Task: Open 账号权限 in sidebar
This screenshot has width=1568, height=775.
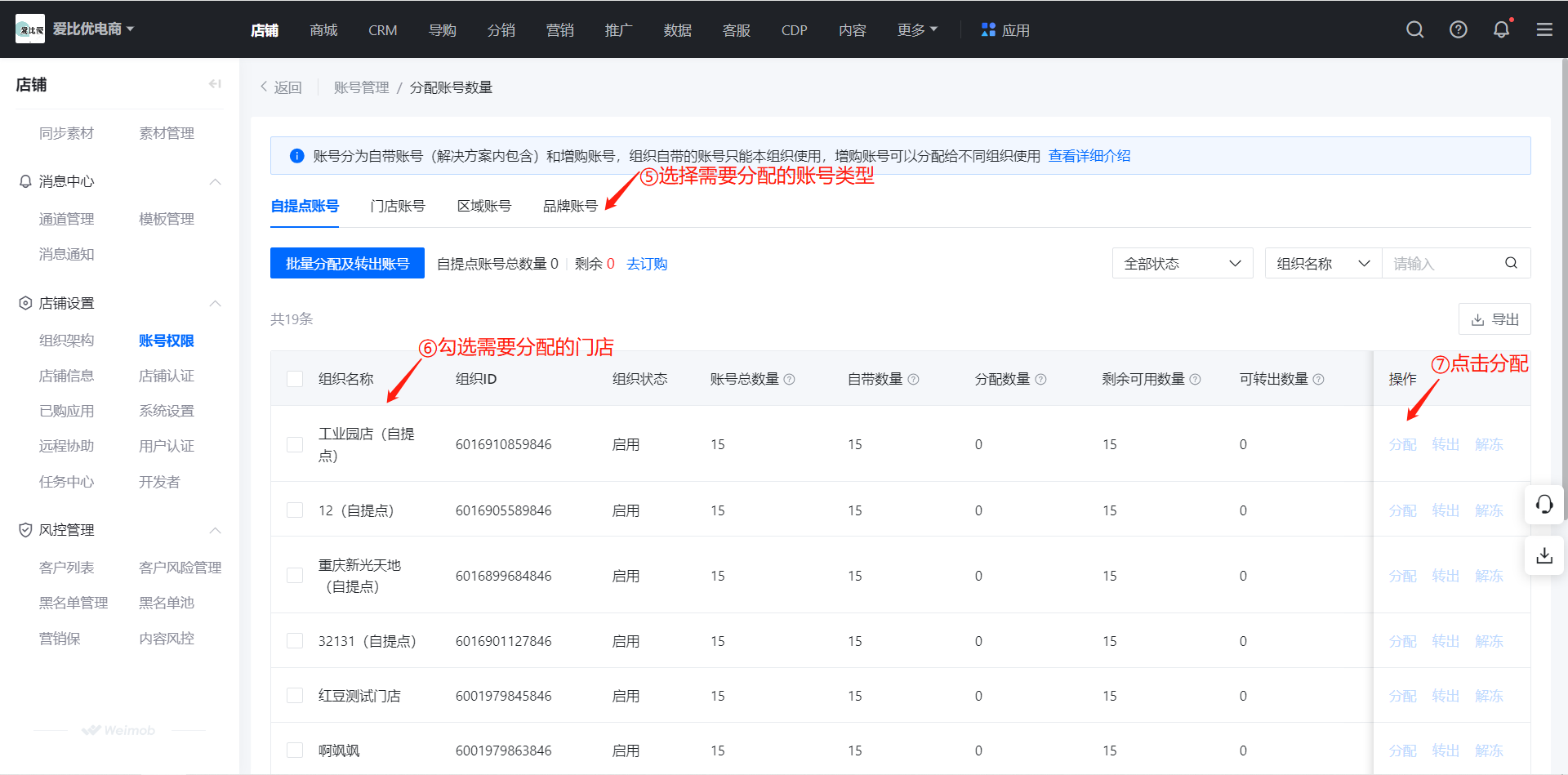Action: 167,341
